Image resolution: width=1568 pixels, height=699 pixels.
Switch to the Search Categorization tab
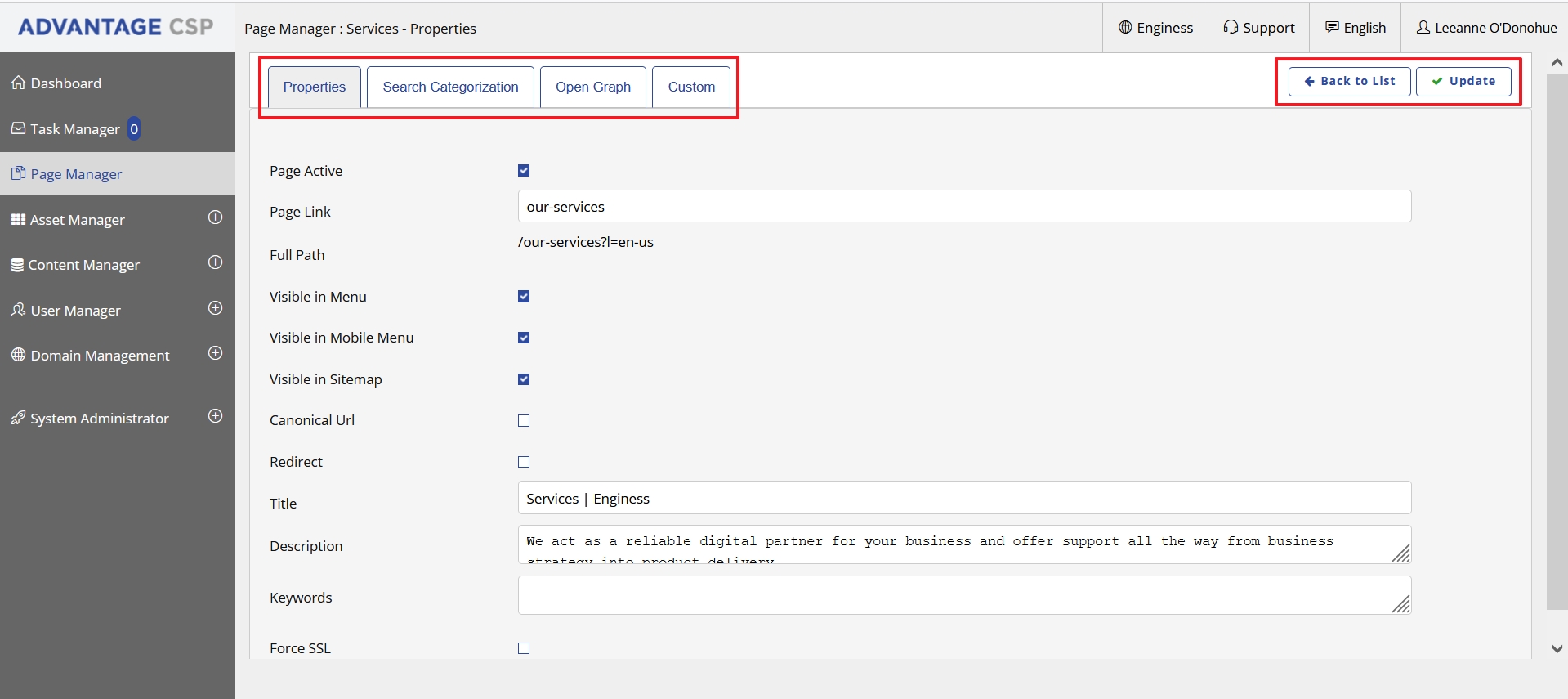[450, 87]
